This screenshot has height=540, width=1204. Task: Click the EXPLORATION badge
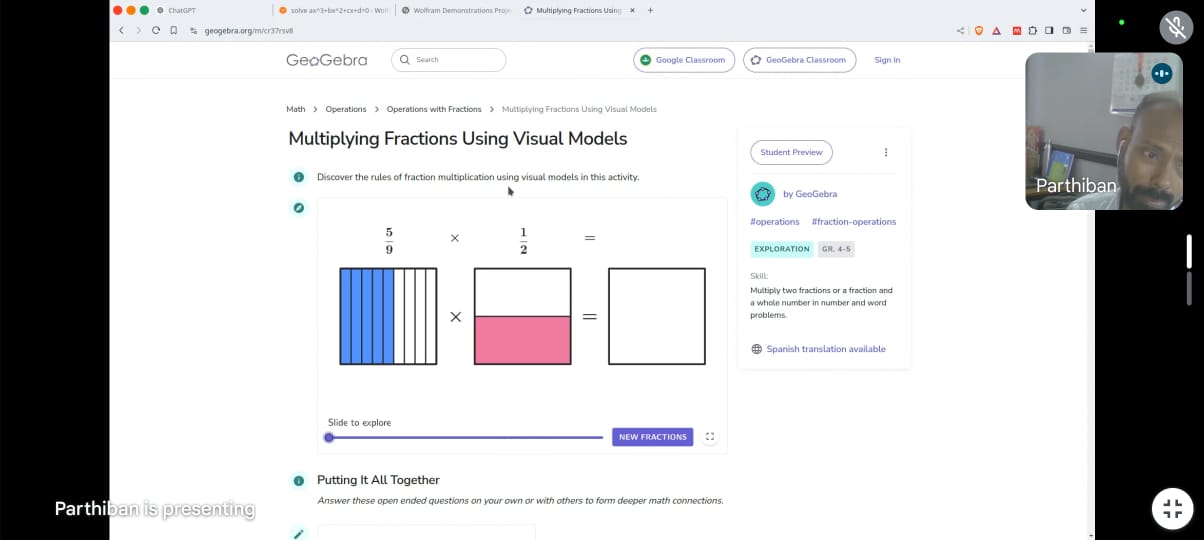[782, 249]
